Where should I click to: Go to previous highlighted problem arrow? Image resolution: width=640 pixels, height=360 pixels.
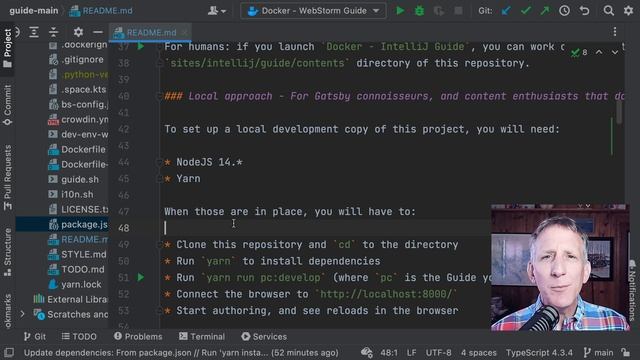[599, 52]
